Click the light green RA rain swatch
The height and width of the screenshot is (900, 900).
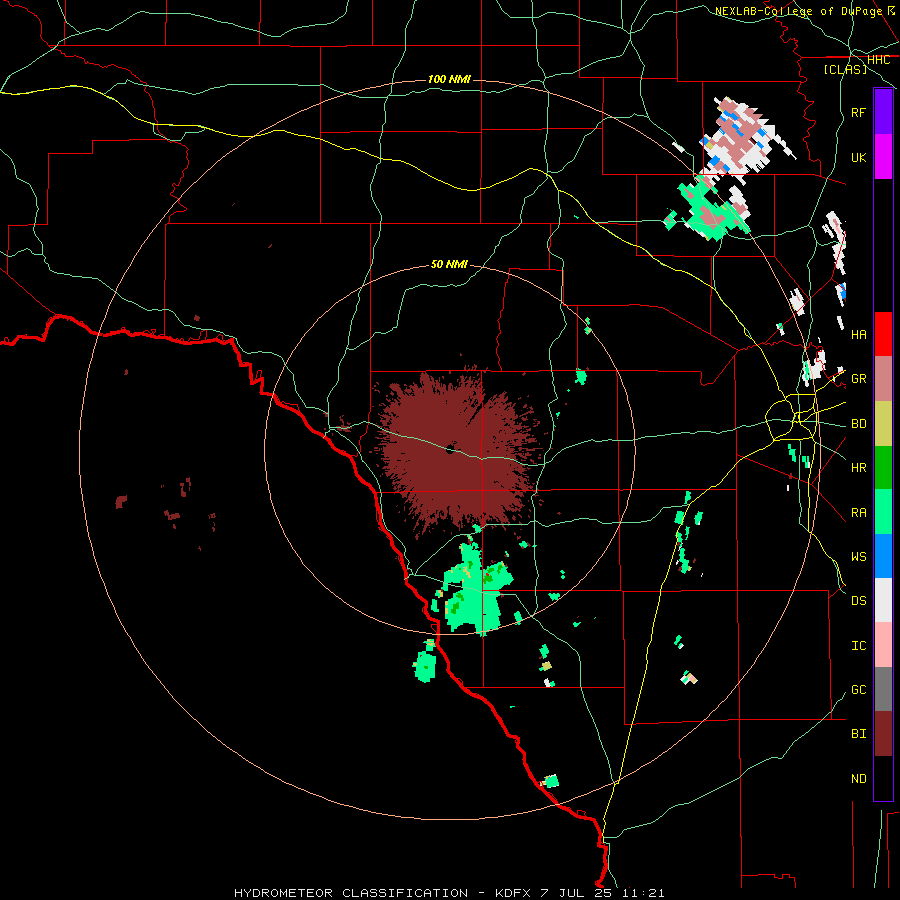(x=883, y=512)
